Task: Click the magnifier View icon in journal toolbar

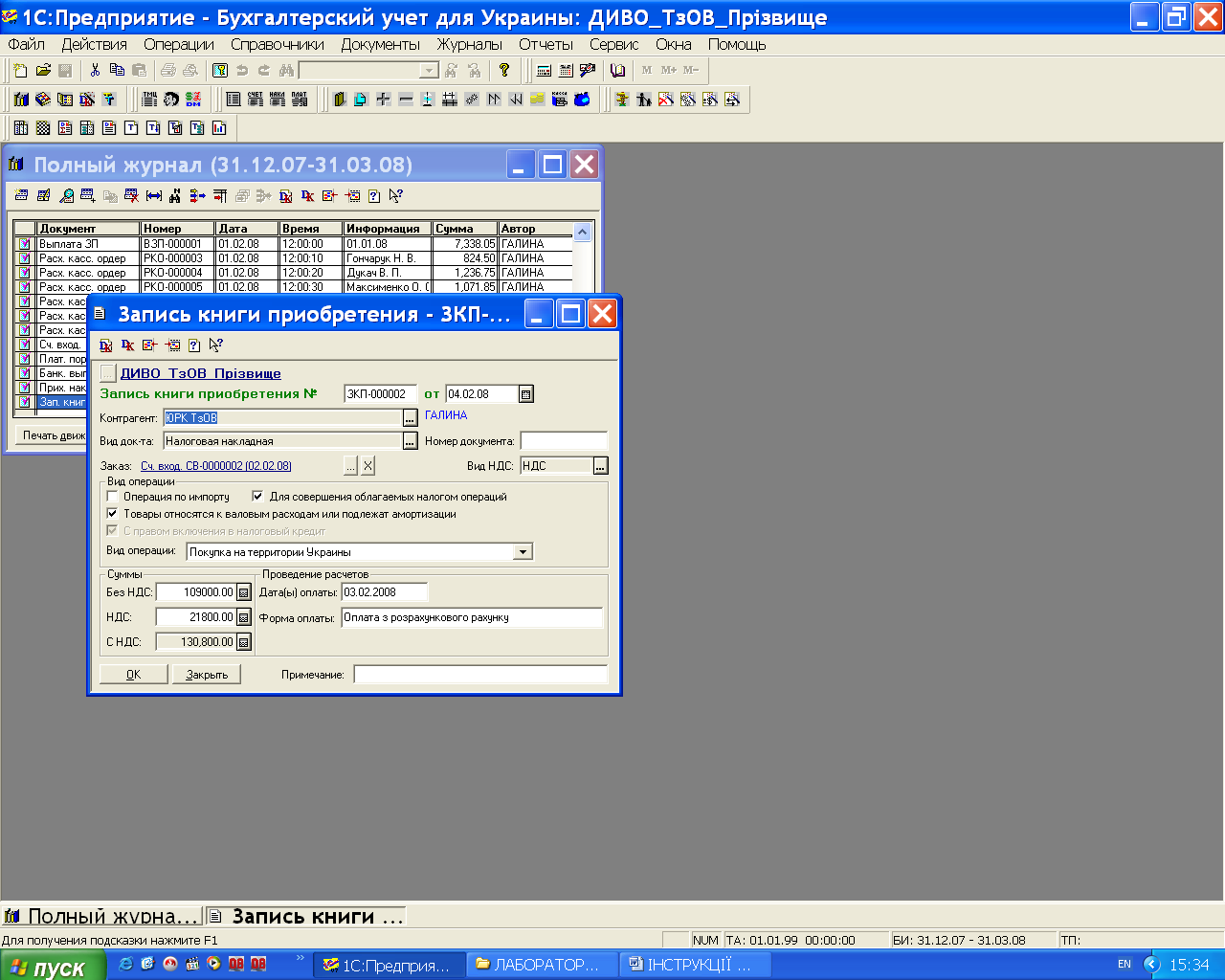Action: point(66,196)
